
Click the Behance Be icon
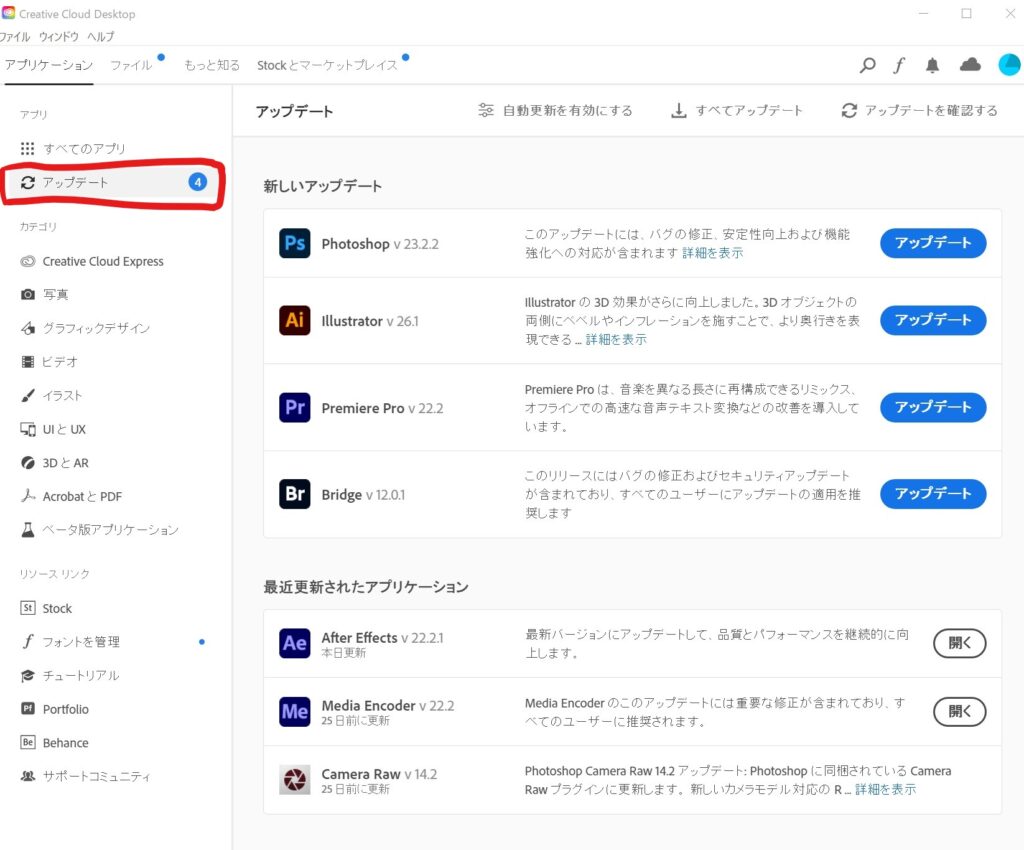click(x=27, y=742)
